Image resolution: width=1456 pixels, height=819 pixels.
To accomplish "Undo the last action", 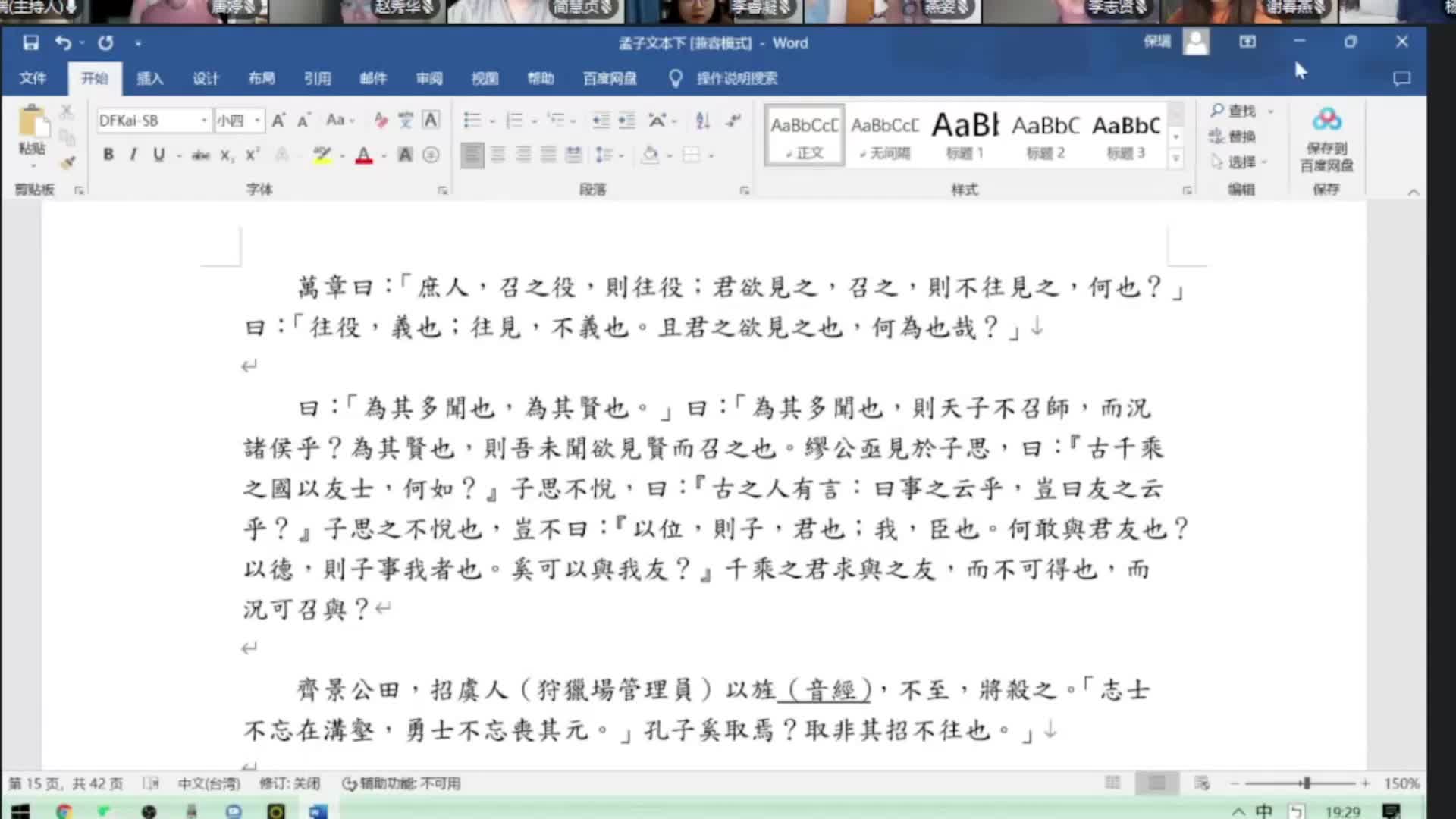I will pos(64,42).
